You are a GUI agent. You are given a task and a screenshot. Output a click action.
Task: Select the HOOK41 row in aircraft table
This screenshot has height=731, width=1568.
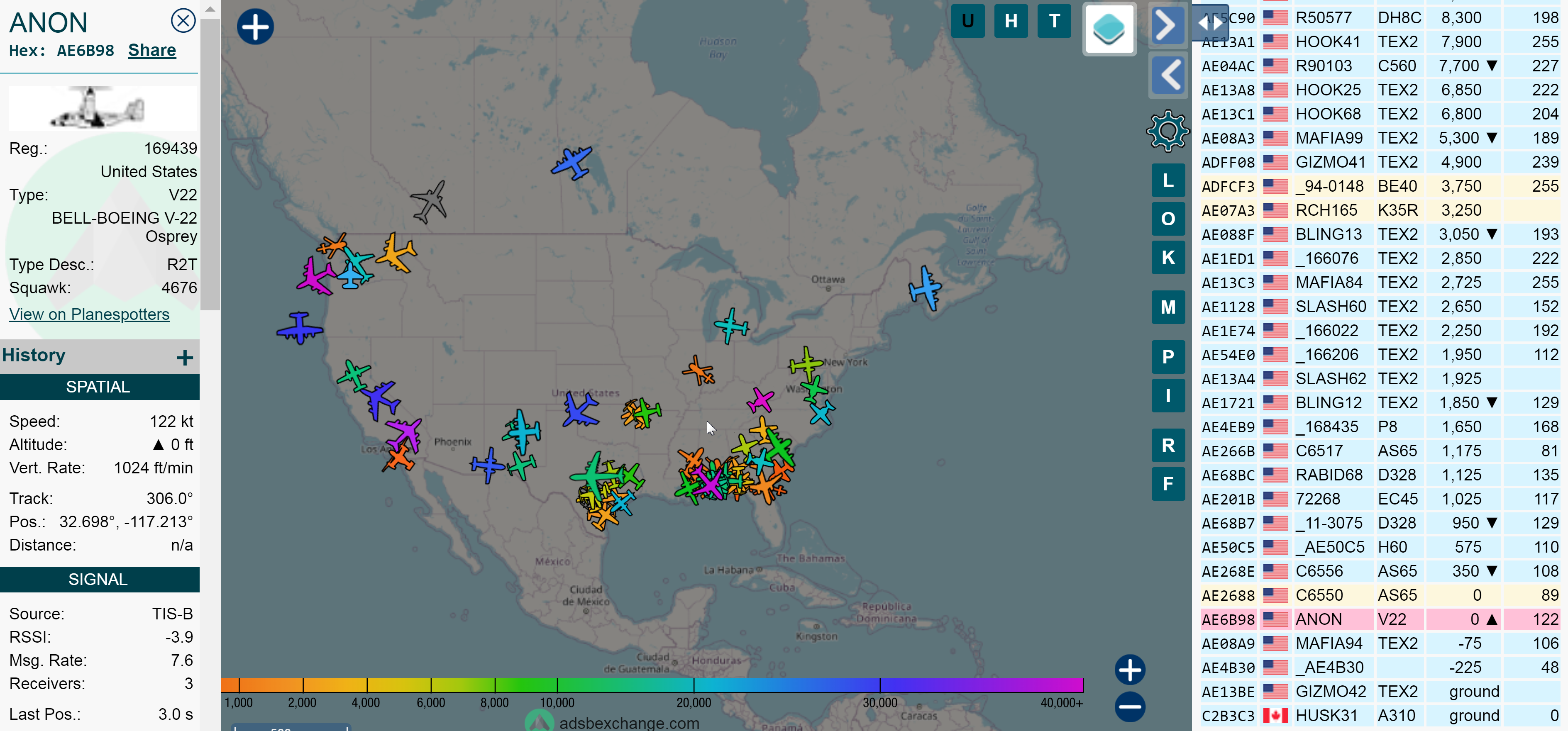[1380, 42]
